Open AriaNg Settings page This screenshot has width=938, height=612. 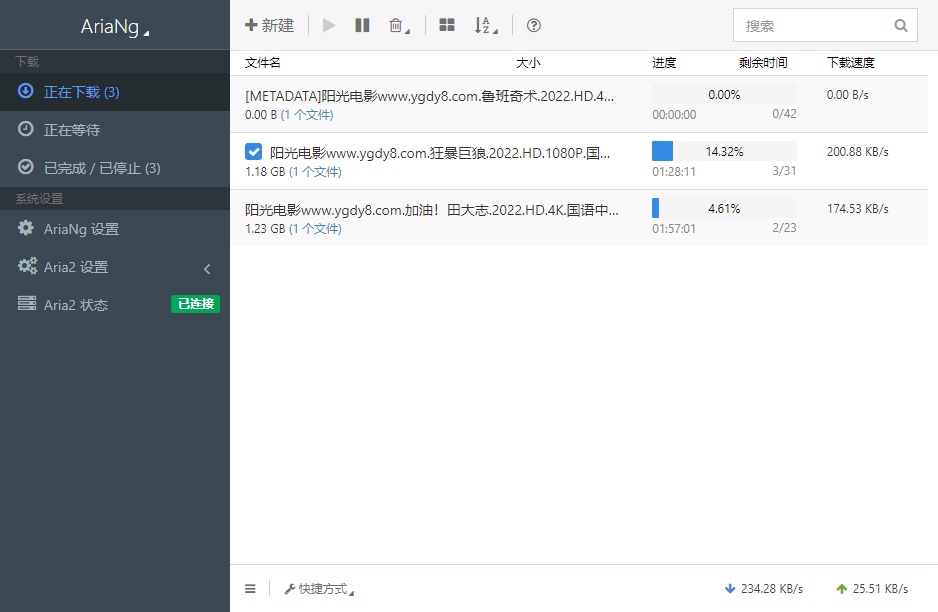pyautogui.click(x=115, y=229)
